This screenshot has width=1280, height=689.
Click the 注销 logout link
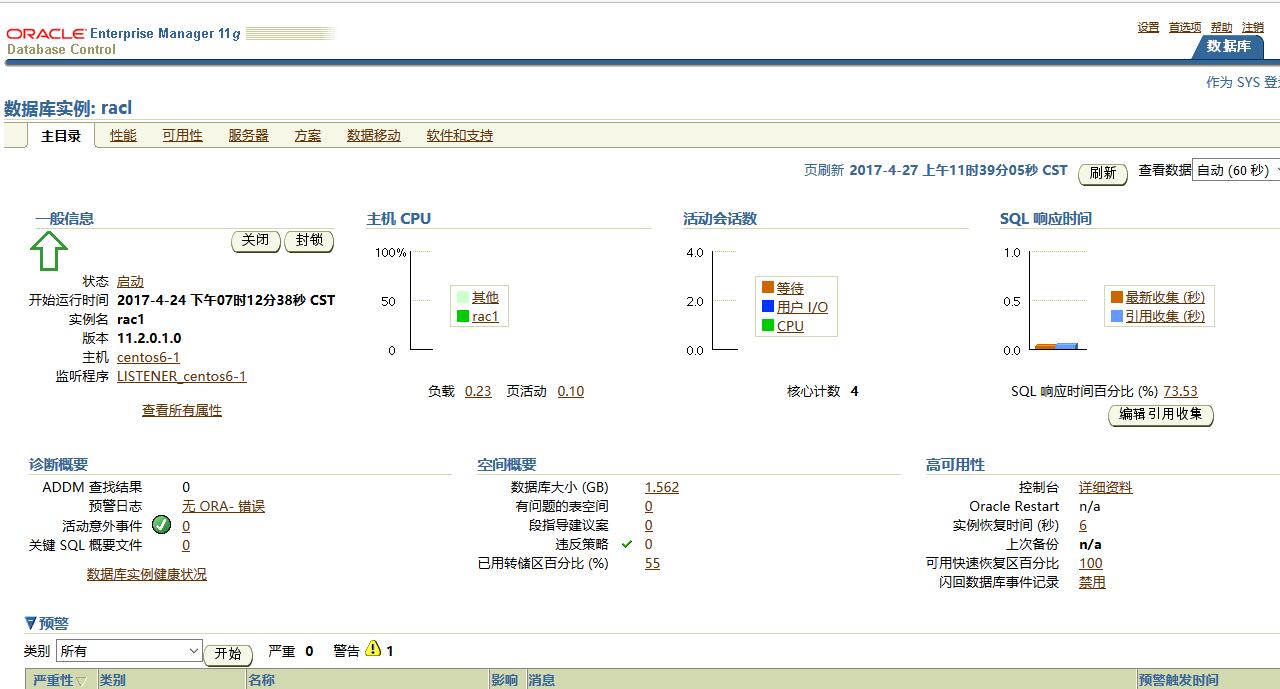click(1253, 27)
